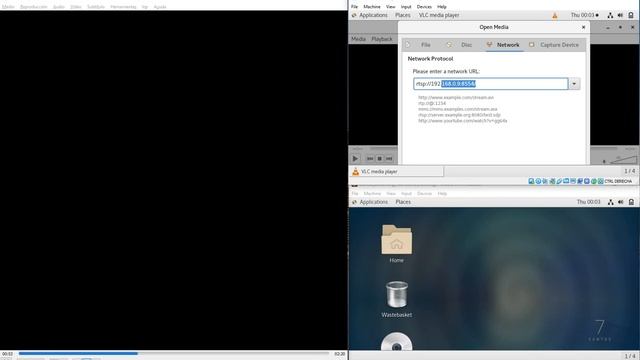The height and width of the screenshot is (360, 640).
Task: Expand the network URL history dropdown
Action: pyautogui.click(x=574, y=84)
